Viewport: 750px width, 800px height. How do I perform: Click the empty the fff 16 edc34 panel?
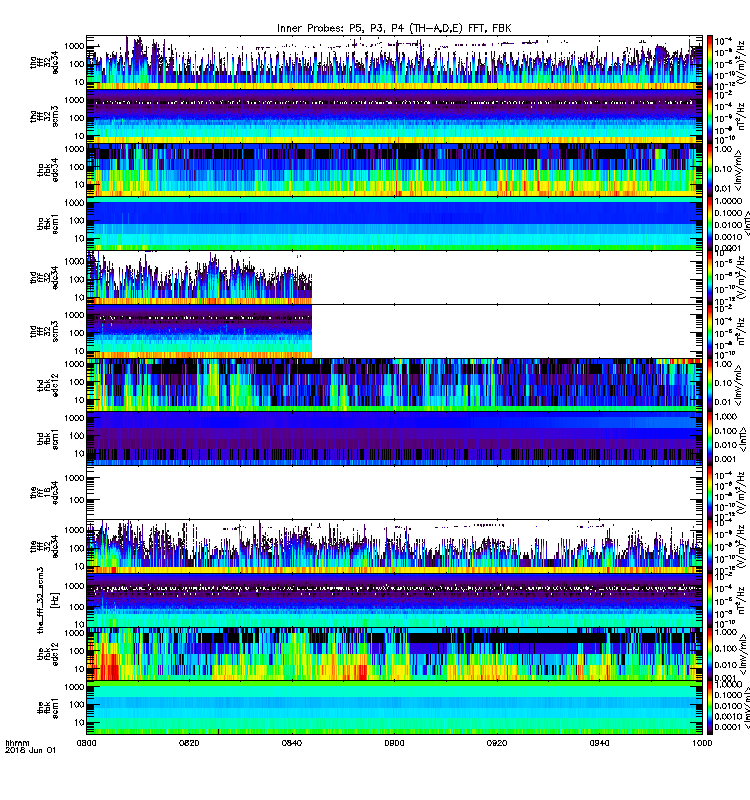(x=394, y=493)
